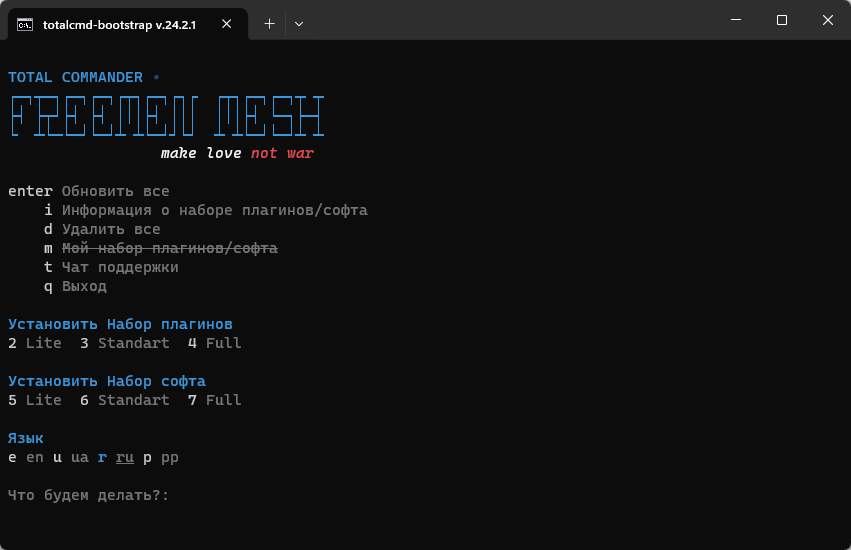Click the 'Чат поддержки' option
Screen dimensions: 851x550
tap(120, 267)
